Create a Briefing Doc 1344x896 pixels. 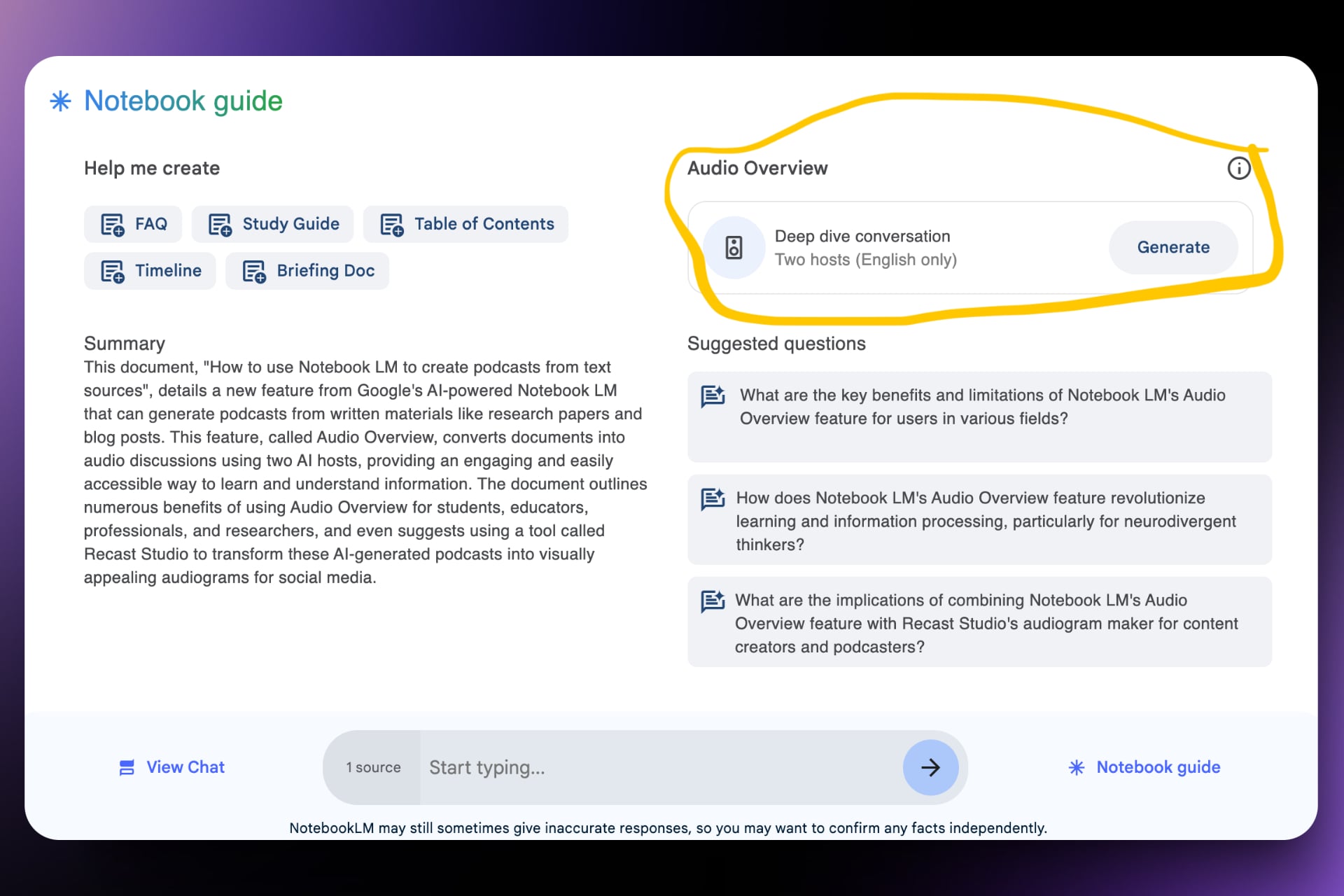tap(307, 271)
